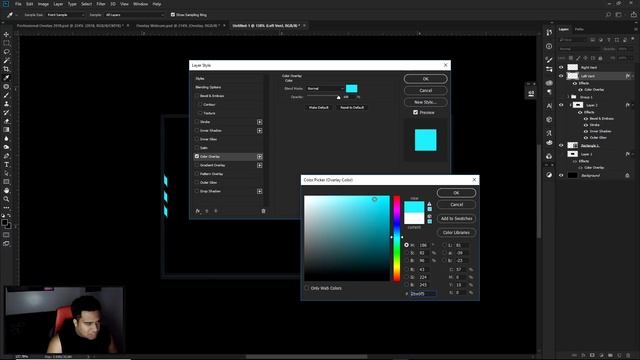Toggle the Preview checkbox in Layer Style

coord(416,113)
